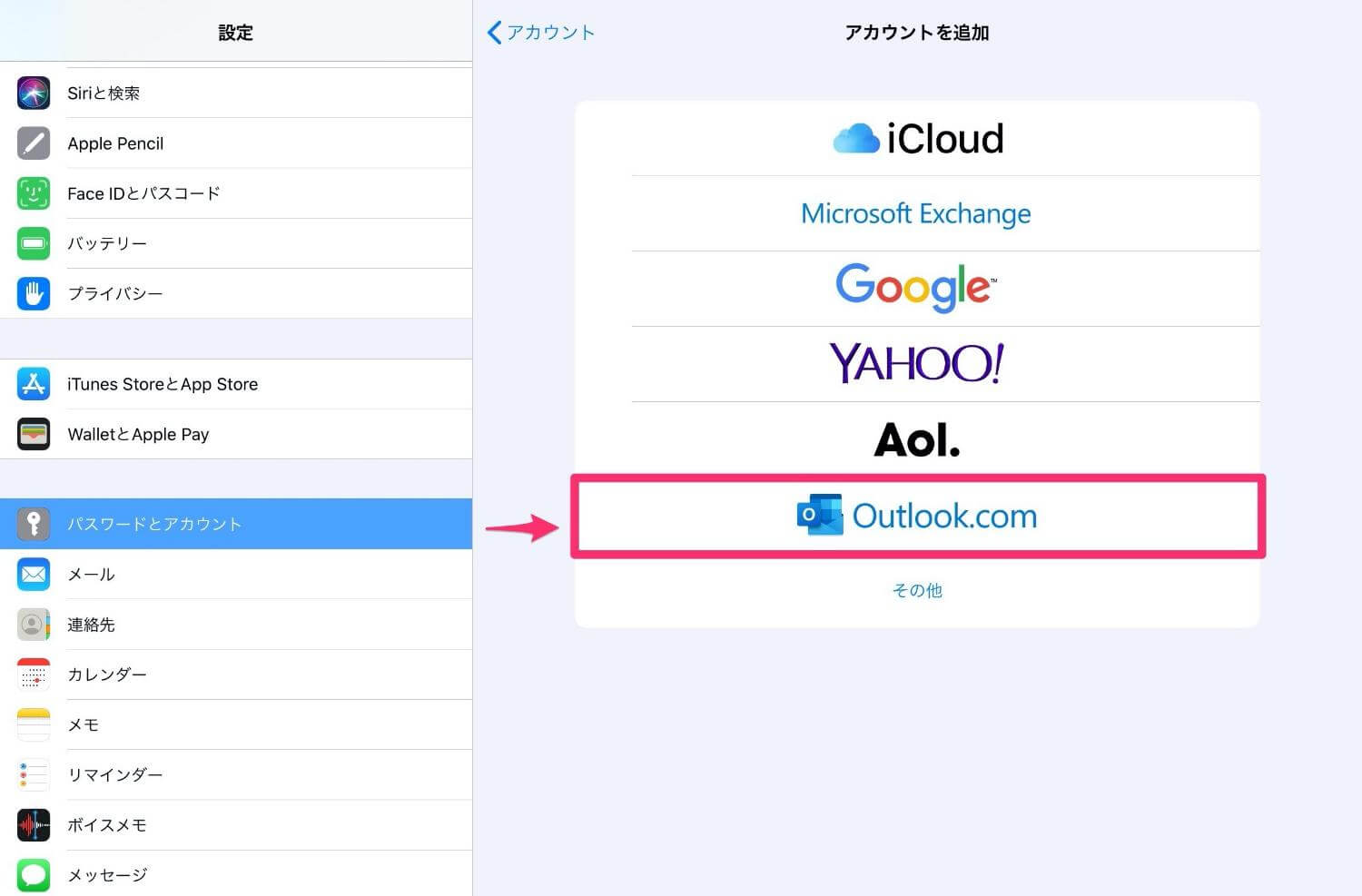
Task: Tap the privacy hand icon
Action: click(x=34, y=293)
